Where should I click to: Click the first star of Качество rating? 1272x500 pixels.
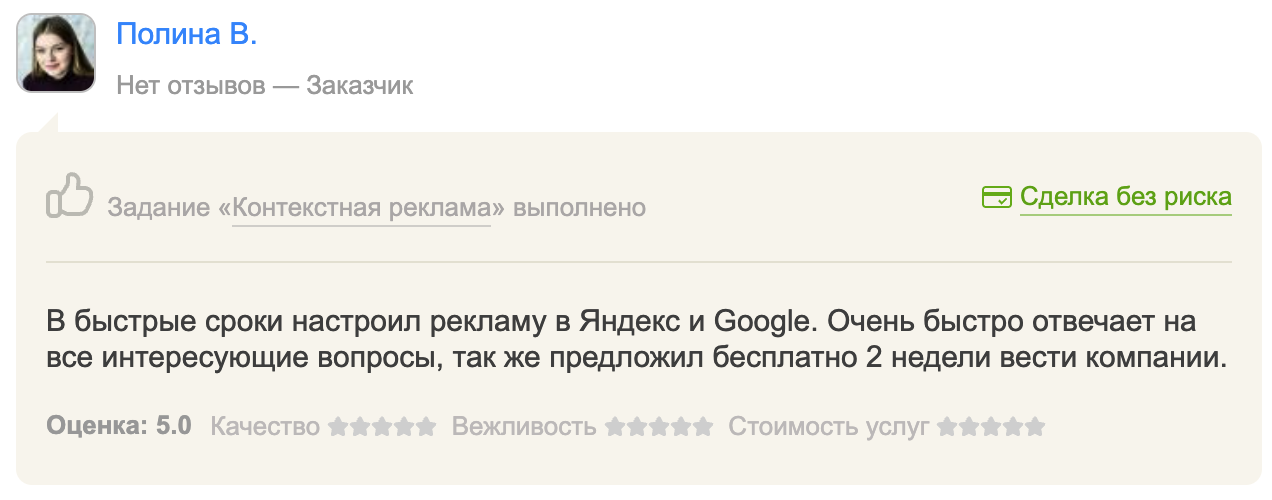pyautogui.click(x=338, y=427)
